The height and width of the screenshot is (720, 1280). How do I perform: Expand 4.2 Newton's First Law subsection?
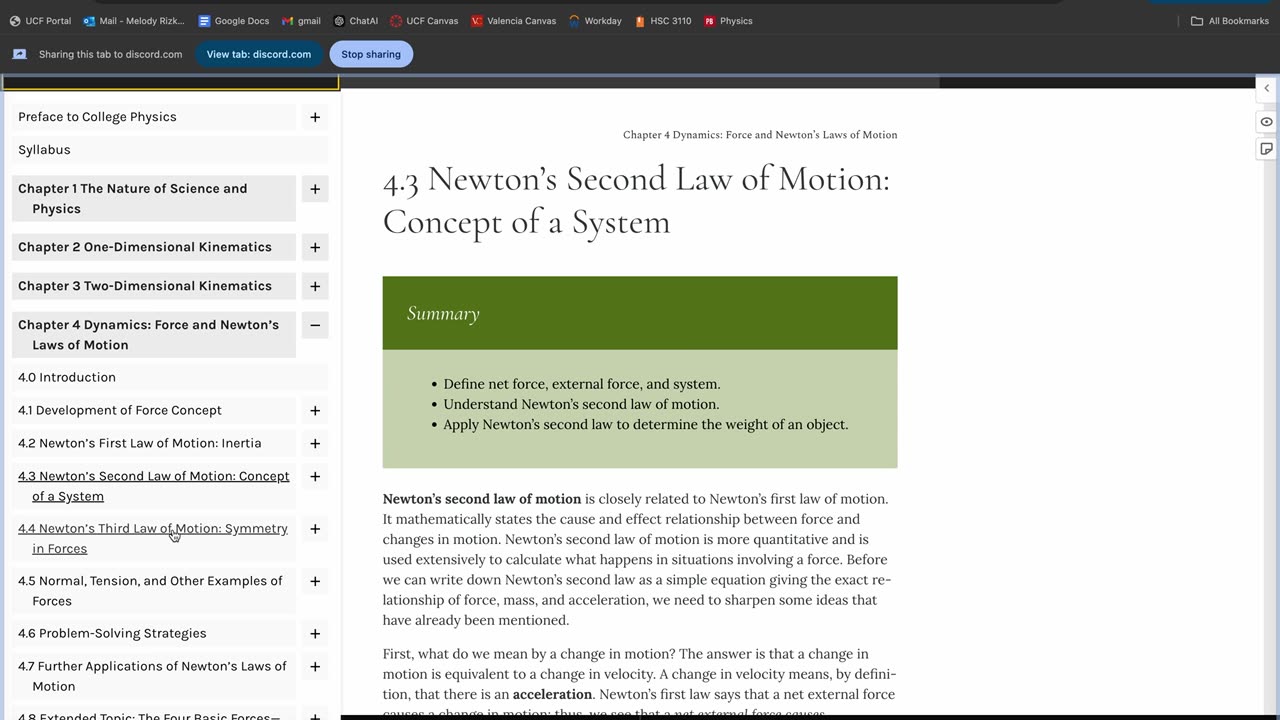tap(315, 443)
